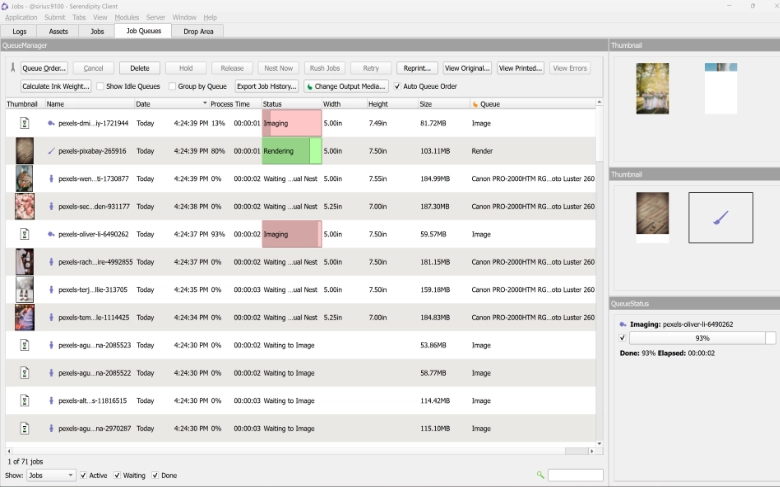
Task: Click the Export Job History button
Action: pyautogui.click(x=266, y=86)
